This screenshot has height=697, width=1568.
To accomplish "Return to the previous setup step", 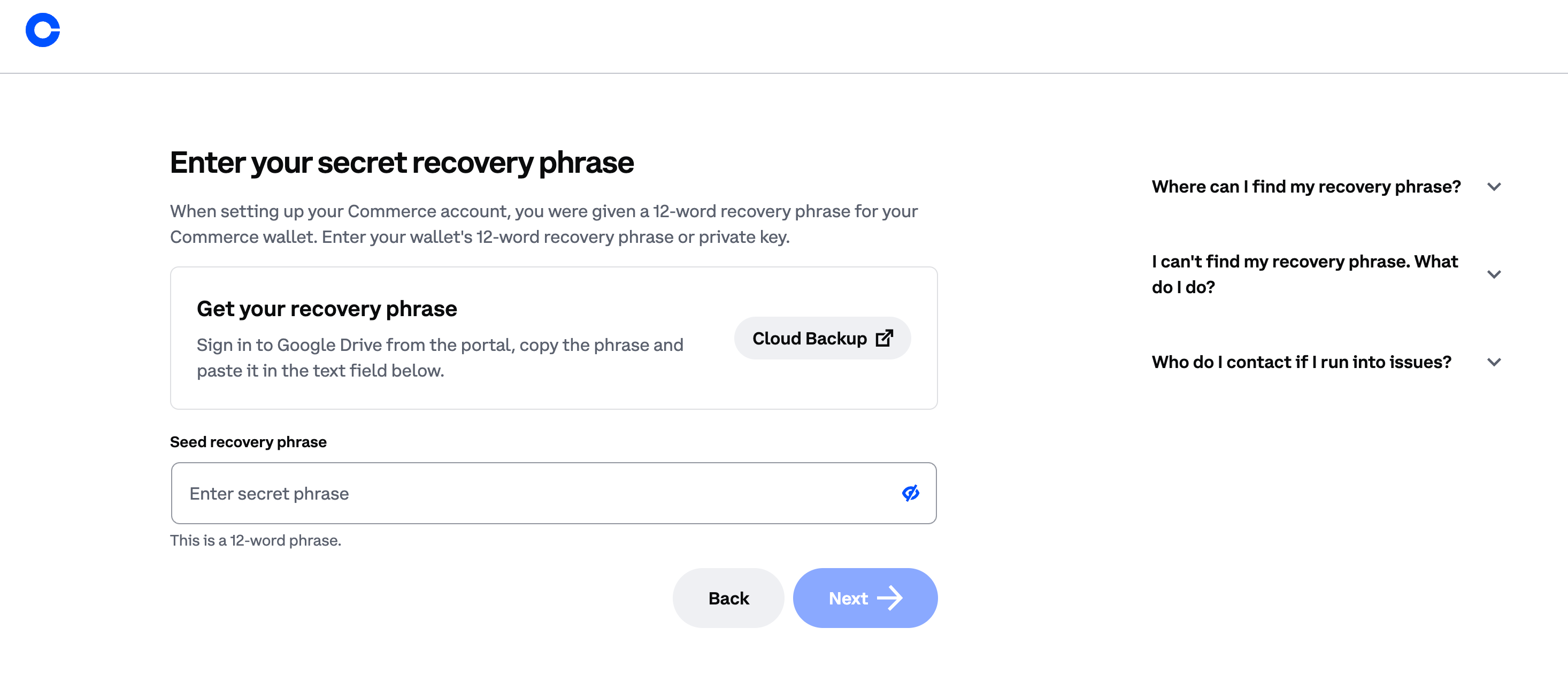I will (728, 598).
